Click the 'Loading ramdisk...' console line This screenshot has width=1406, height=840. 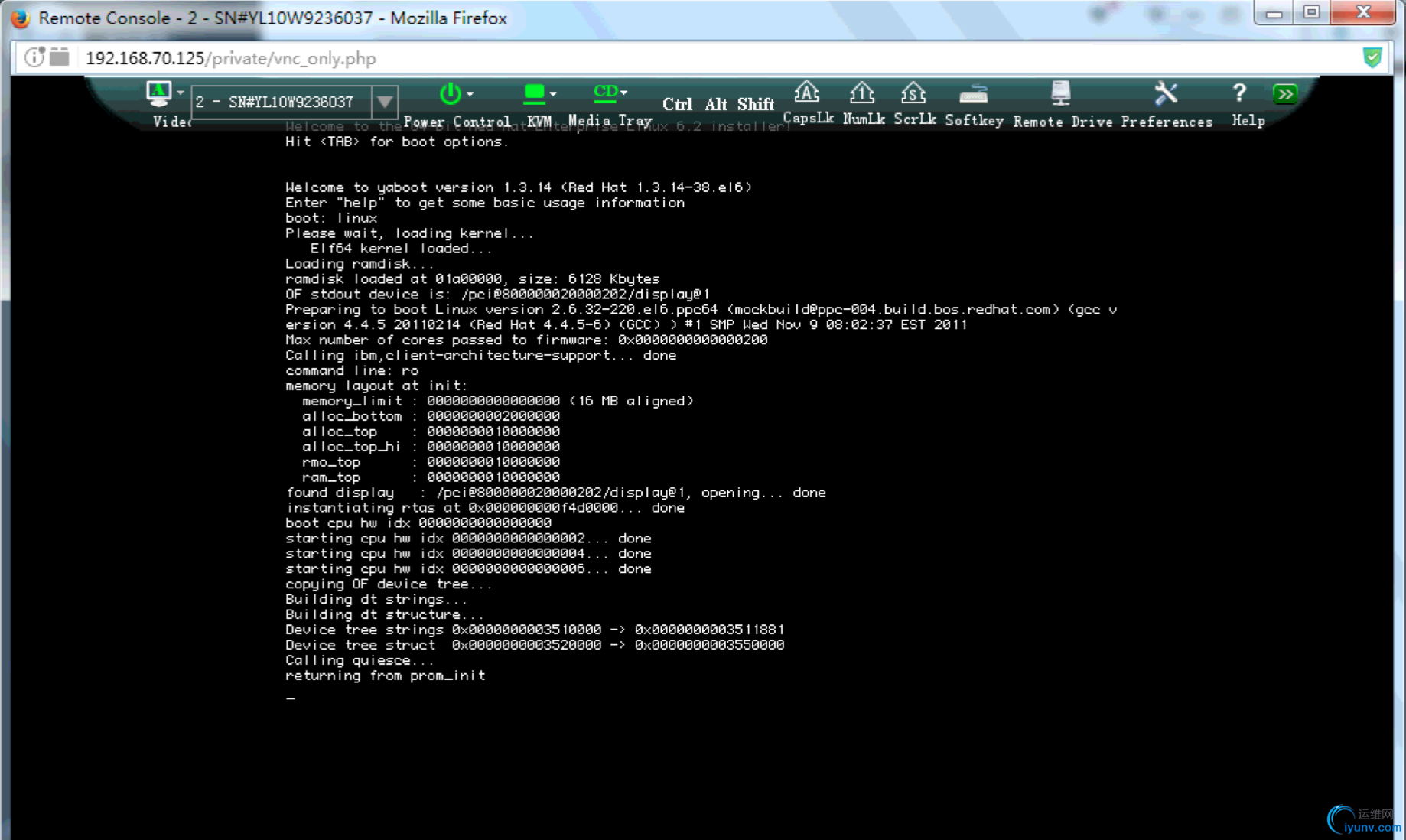pos(360,264)
